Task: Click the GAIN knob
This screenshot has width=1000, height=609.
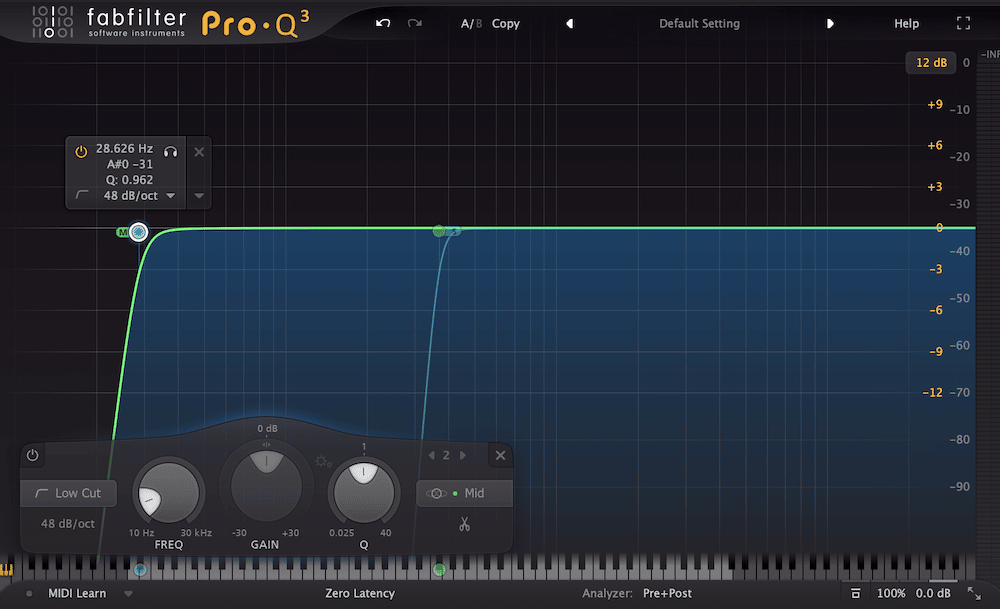Action: [266, 487]
